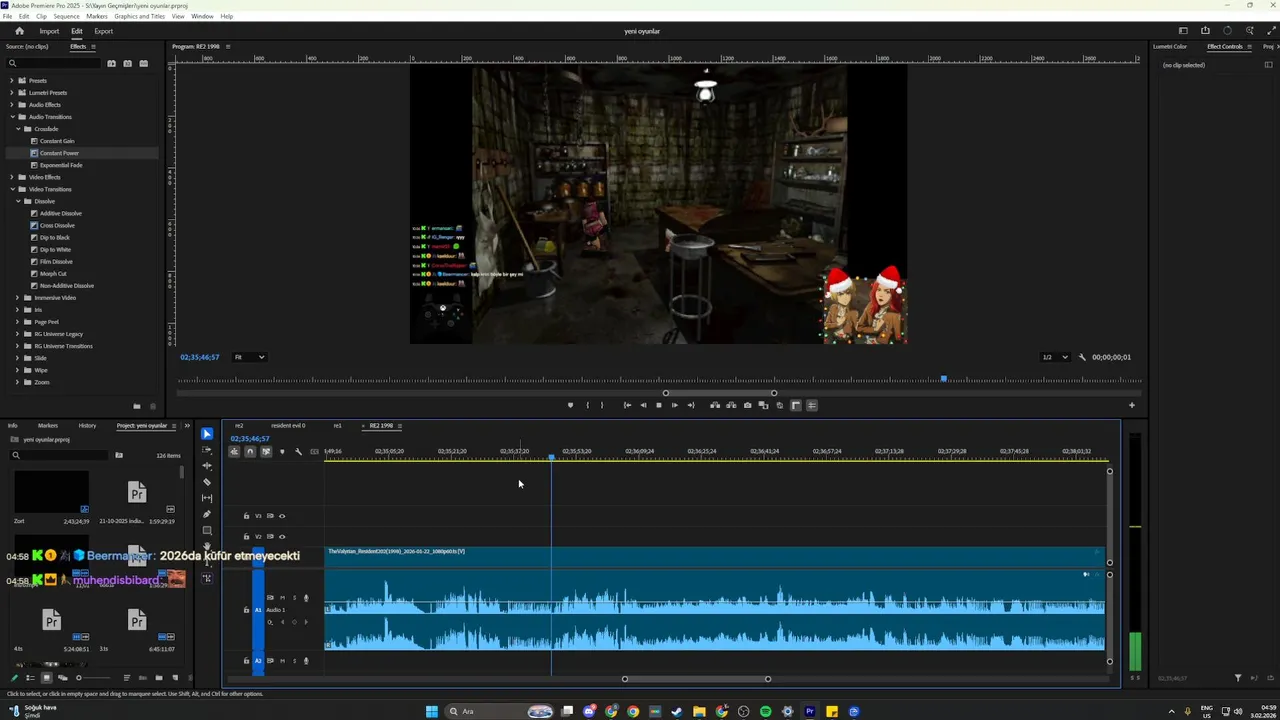This screenshot has height=720, width=1280.
Task: Click the Program Monitor playhead marker
Action: (x=944, y=379)
